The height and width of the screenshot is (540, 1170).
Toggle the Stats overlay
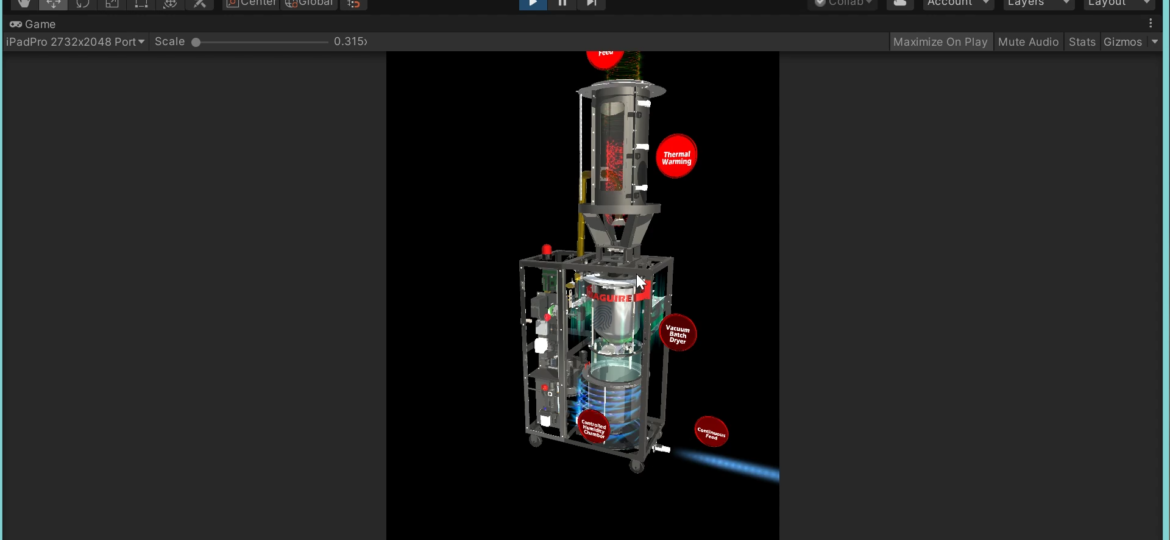click(1081, 42)
